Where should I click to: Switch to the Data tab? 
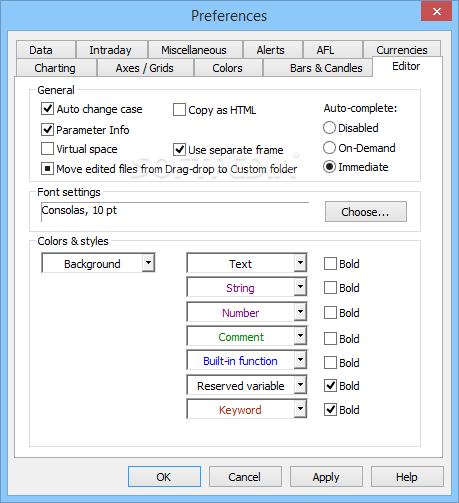tap(46, 50)
